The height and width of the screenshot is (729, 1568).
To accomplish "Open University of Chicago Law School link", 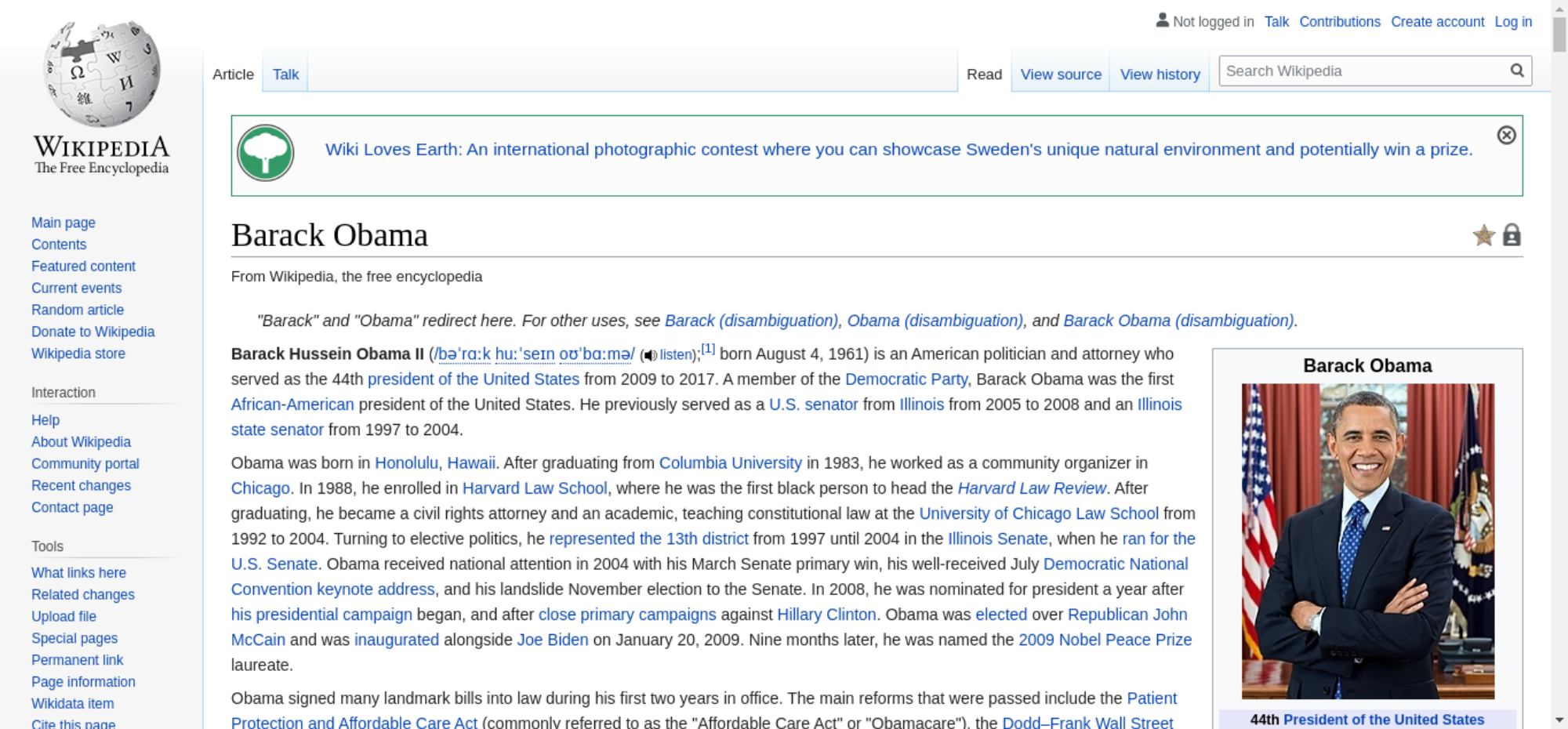I will [1039, 513].
